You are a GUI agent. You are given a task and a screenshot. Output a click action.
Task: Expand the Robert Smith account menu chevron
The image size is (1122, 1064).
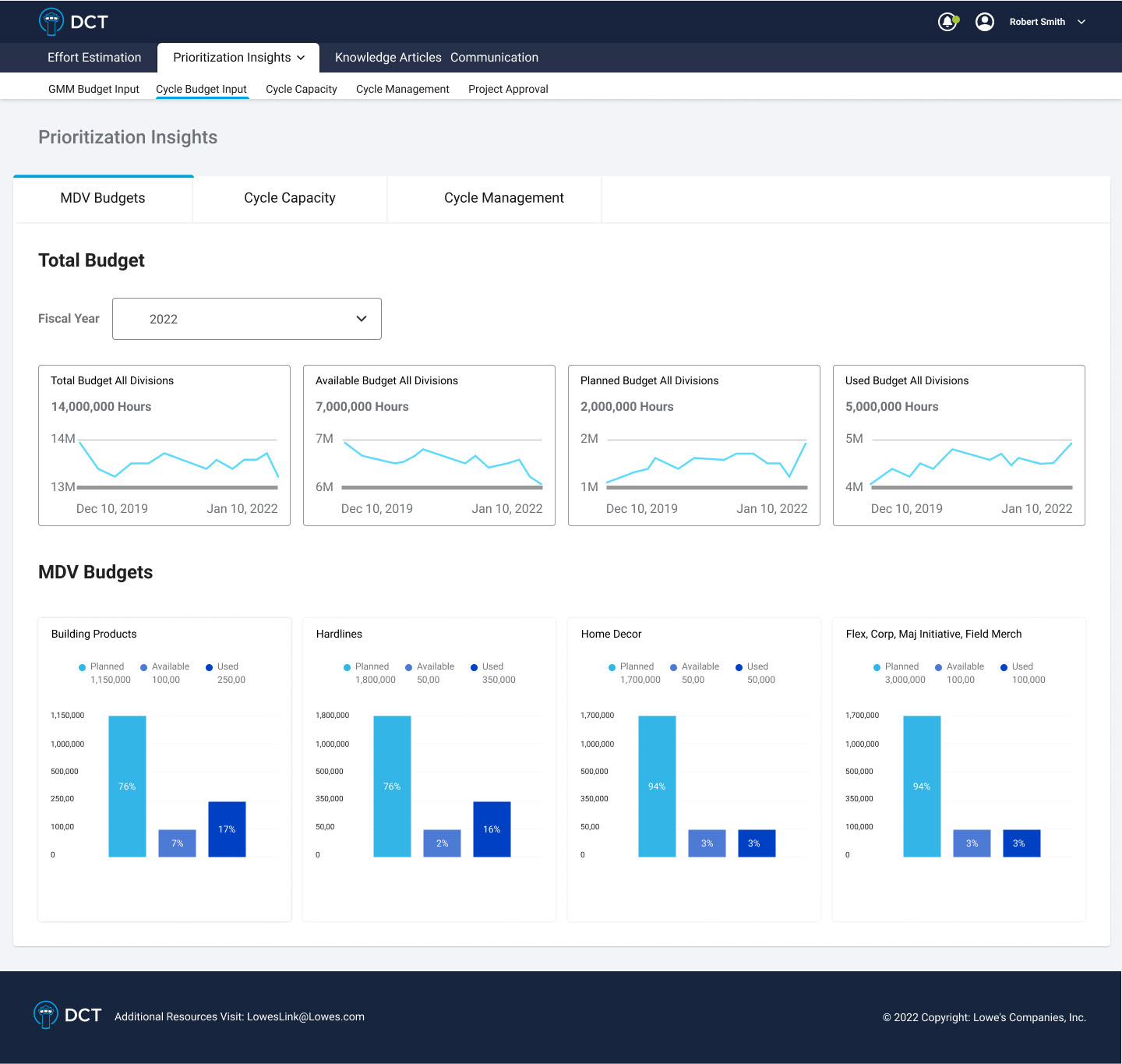coord(1081,22)
